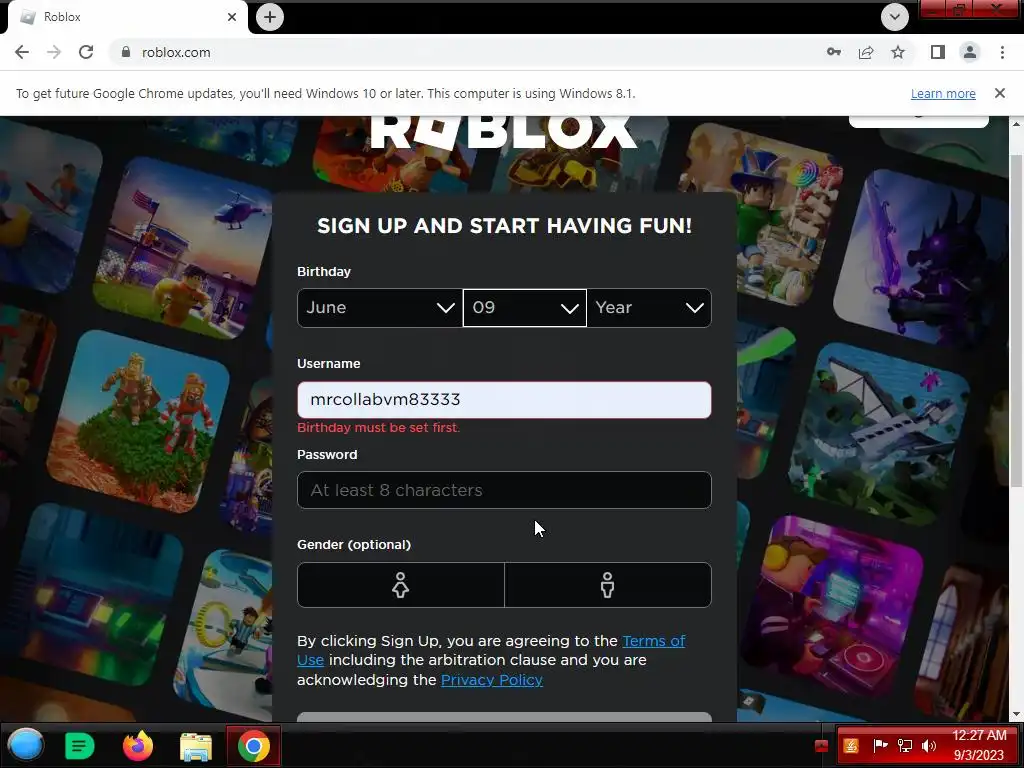
Task: Open the birthday Month dropdown showing June
Action: [379, 308]
